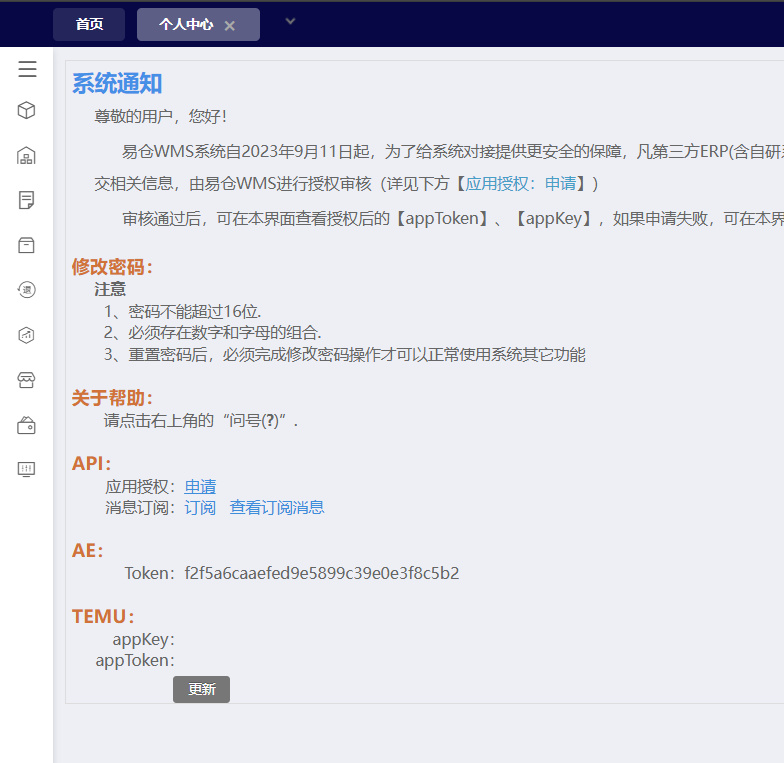
Task: Select the AE Token value text
Action: 322,573
